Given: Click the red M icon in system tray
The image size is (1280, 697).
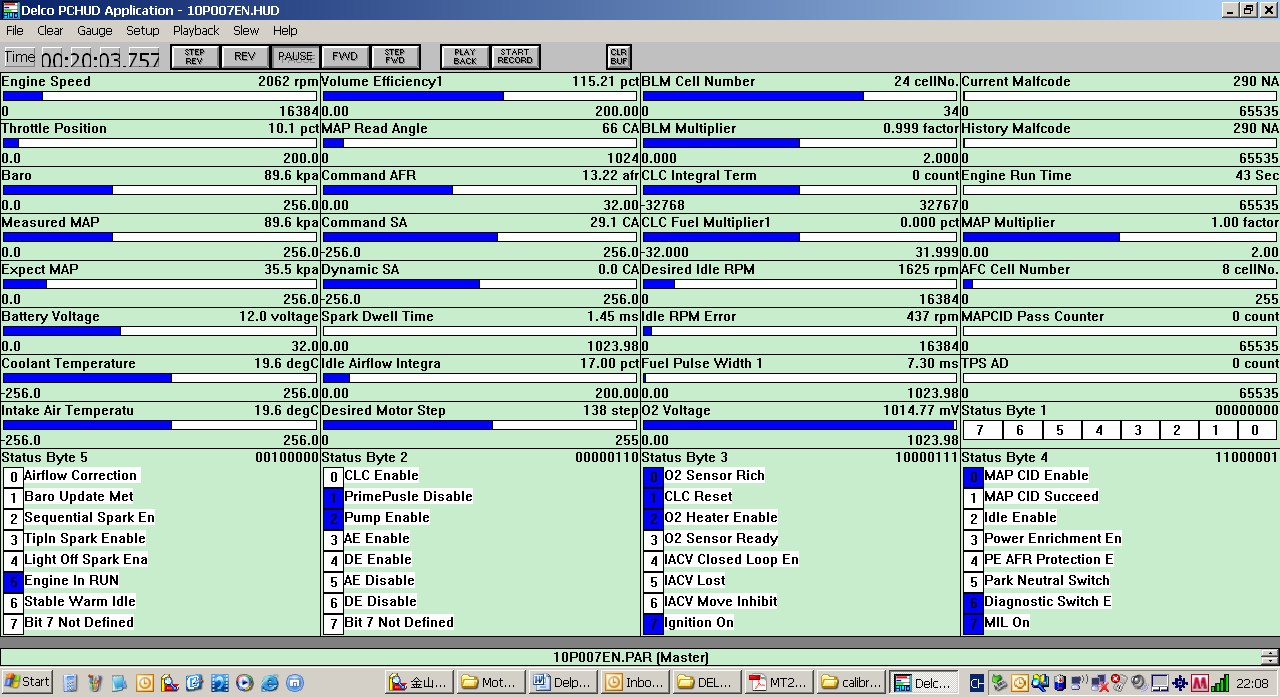Looking at the screenshot, I should click(x=1199, y=683).
